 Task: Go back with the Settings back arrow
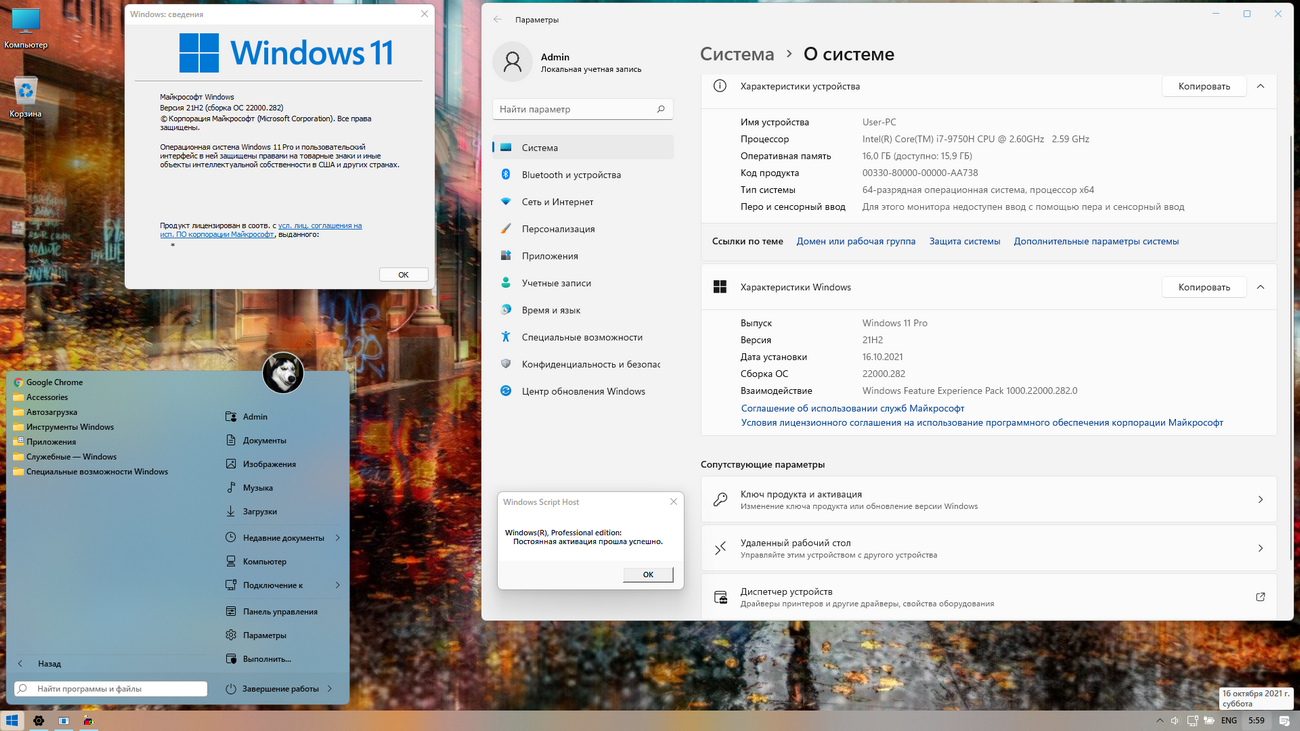coord(498,19)
